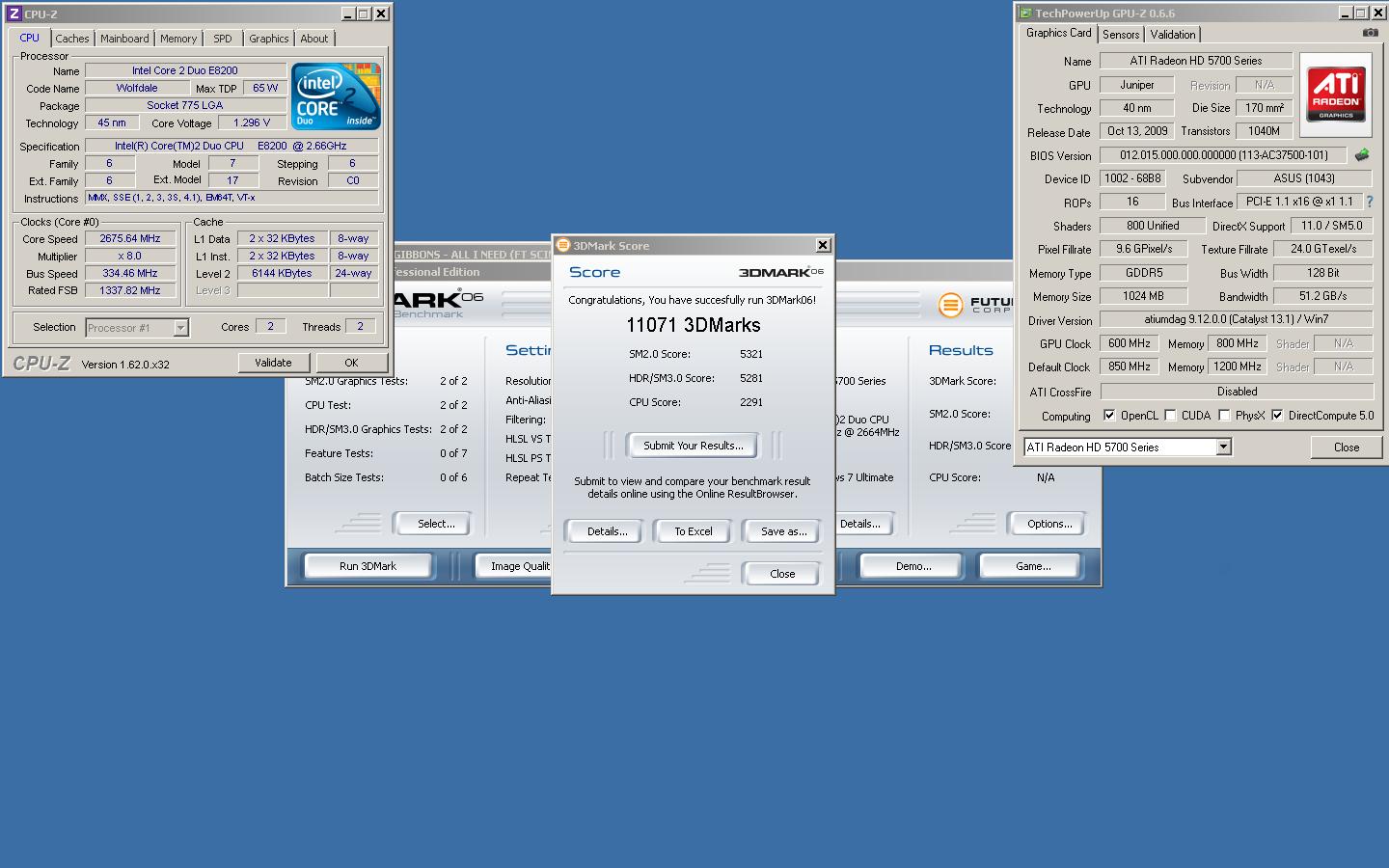Screen dimensions: 1389x868
Task: Click the Level 2 cache 6144 KBytes value
Action: coord(282,273)
